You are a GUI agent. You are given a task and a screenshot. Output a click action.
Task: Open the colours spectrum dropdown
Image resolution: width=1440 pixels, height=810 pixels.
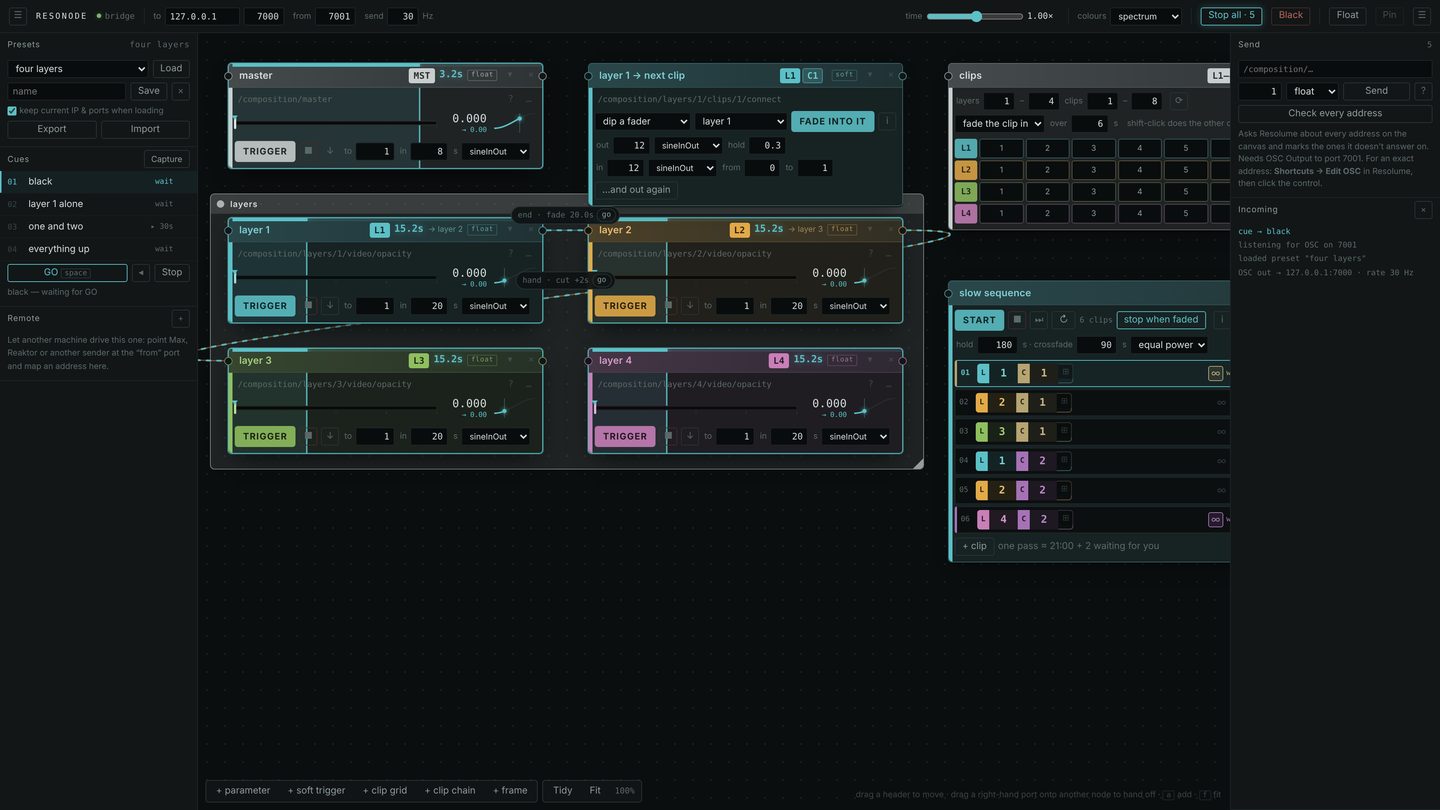click(x=1146, y=16)
